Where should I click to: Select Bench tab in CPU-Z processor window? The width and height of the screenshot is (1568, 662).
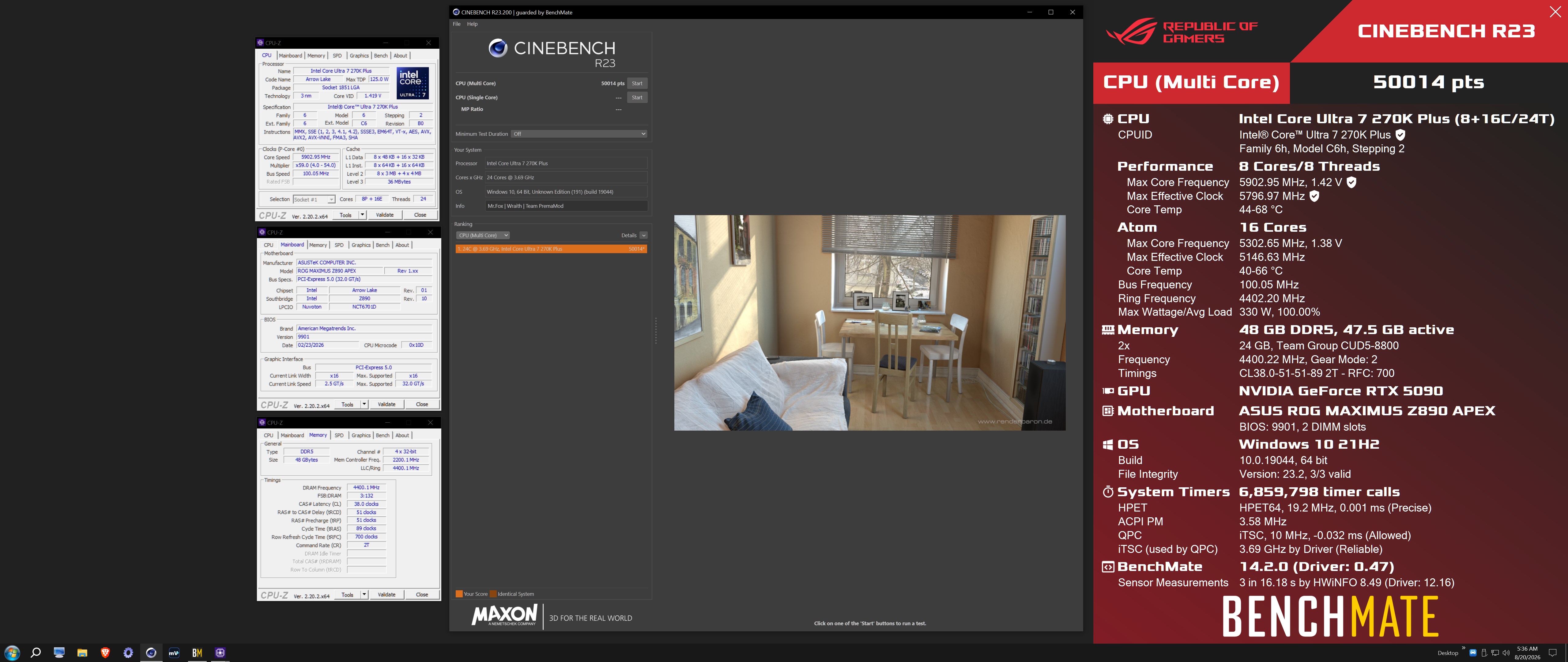pos(380,55)
